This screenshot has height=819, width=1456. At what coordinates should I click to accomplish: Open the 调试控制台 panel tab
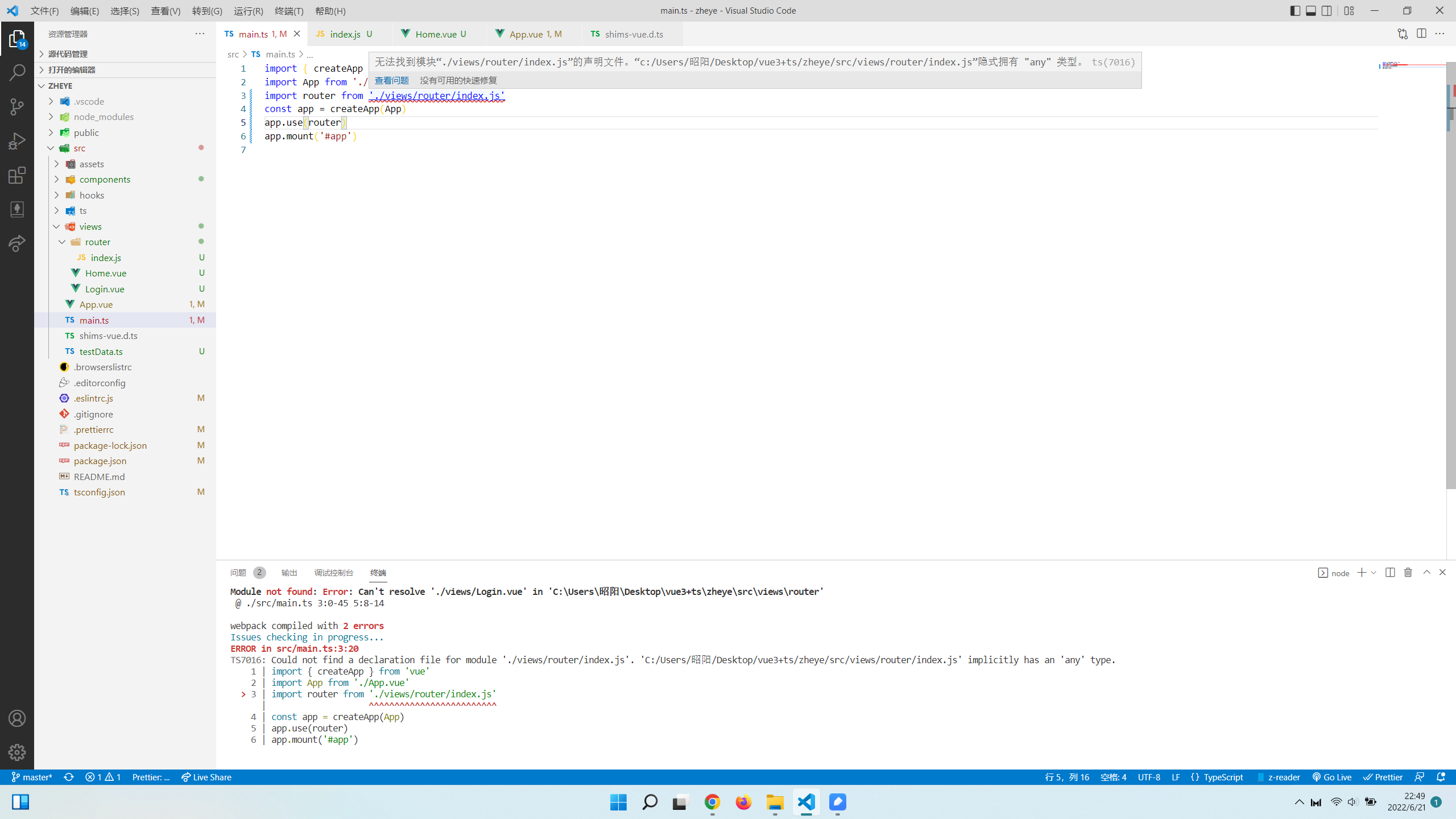(334, 573)
